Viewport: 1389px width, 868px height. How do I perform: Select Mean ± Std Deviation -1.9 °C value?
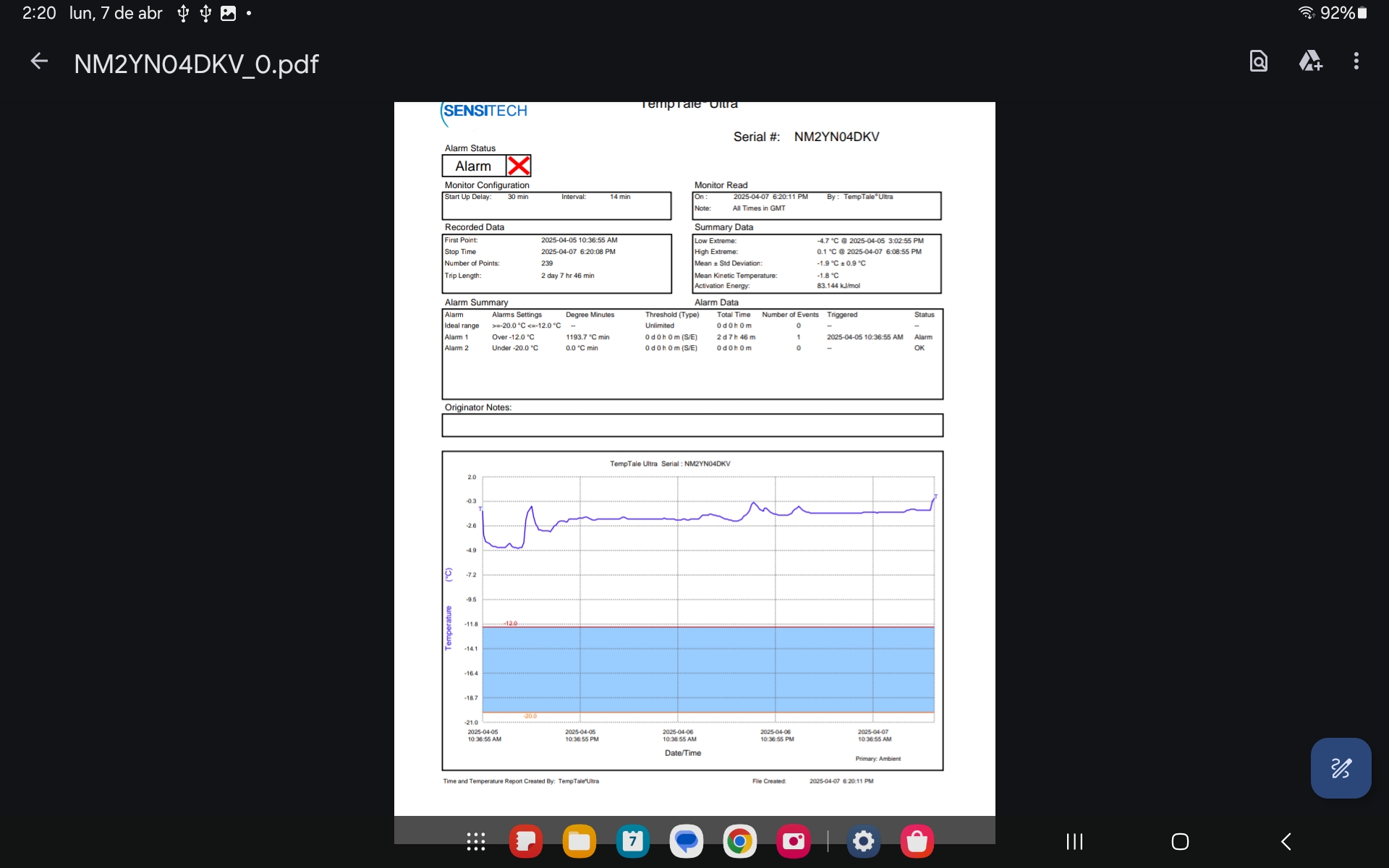click(841, 263)
